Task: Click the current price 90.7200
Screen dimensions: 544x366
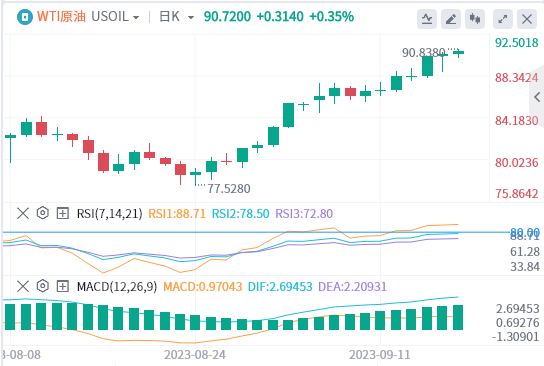Action: pos(227,17)
